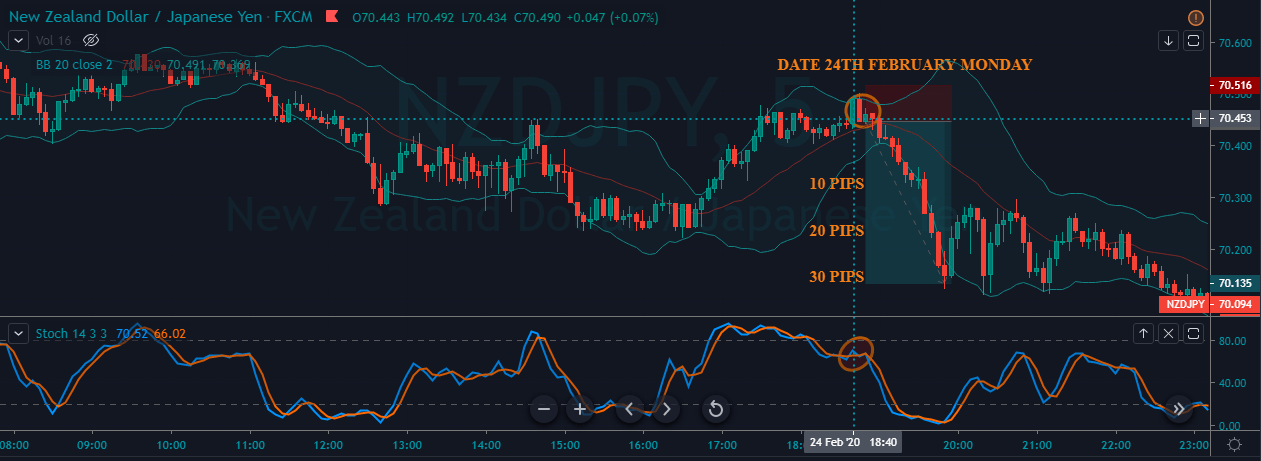Zoom in the chart with plus button
Viewport: 1261px width, 461px height.
580,409
